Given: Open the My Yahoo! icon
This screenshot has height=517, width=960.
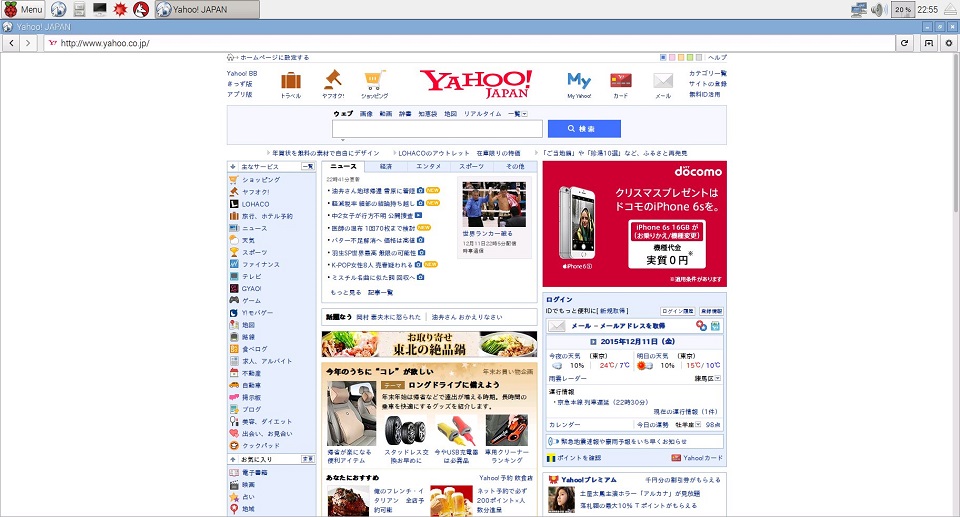Looking at the screenshot, I should click(579, 85).
